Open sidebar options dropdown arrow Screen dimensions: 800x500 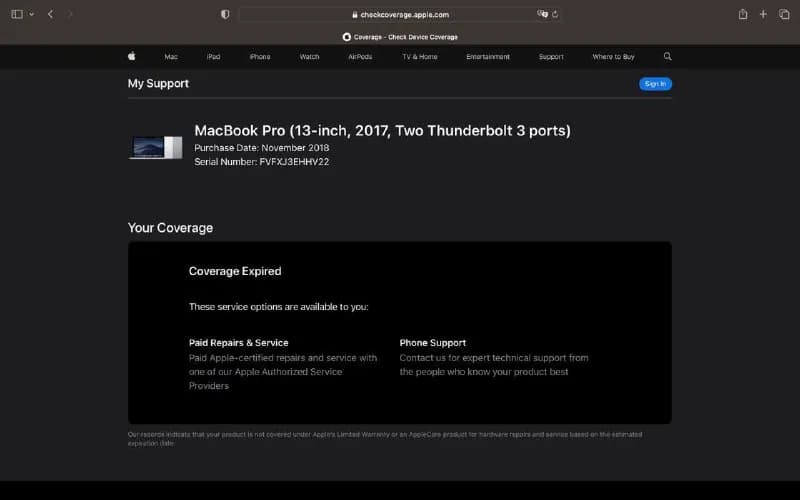(32, 14)
